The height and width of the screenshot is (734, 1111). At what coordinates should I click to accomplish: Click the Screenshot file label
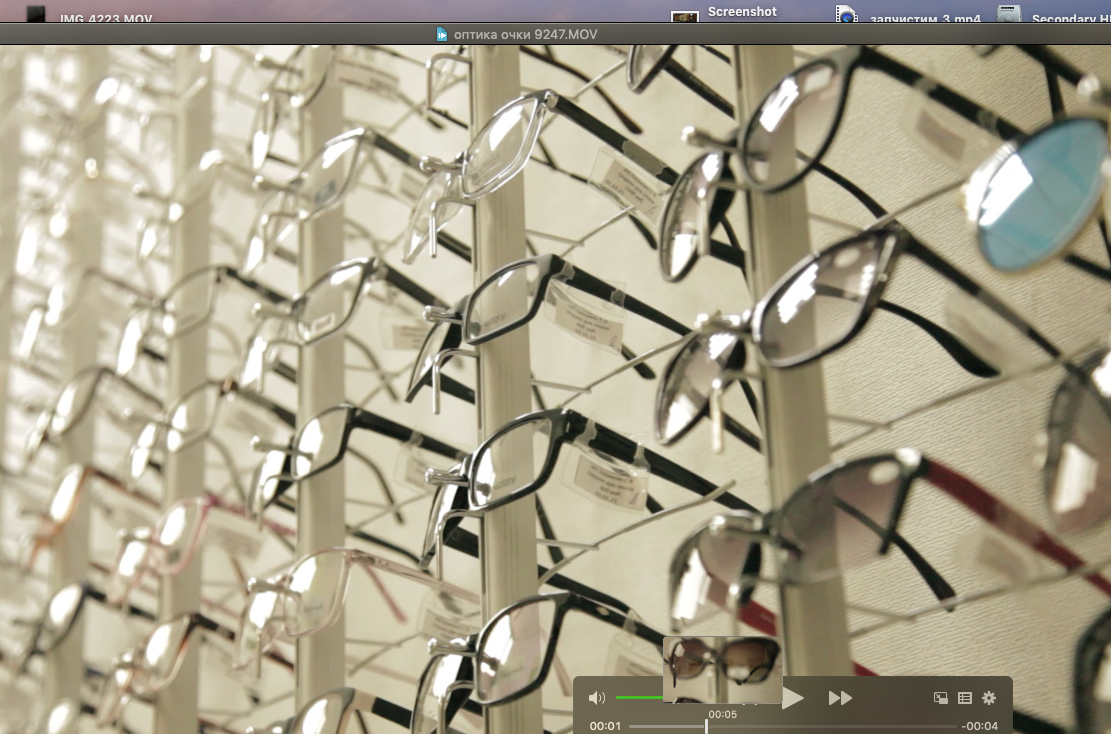coord(742,12)
